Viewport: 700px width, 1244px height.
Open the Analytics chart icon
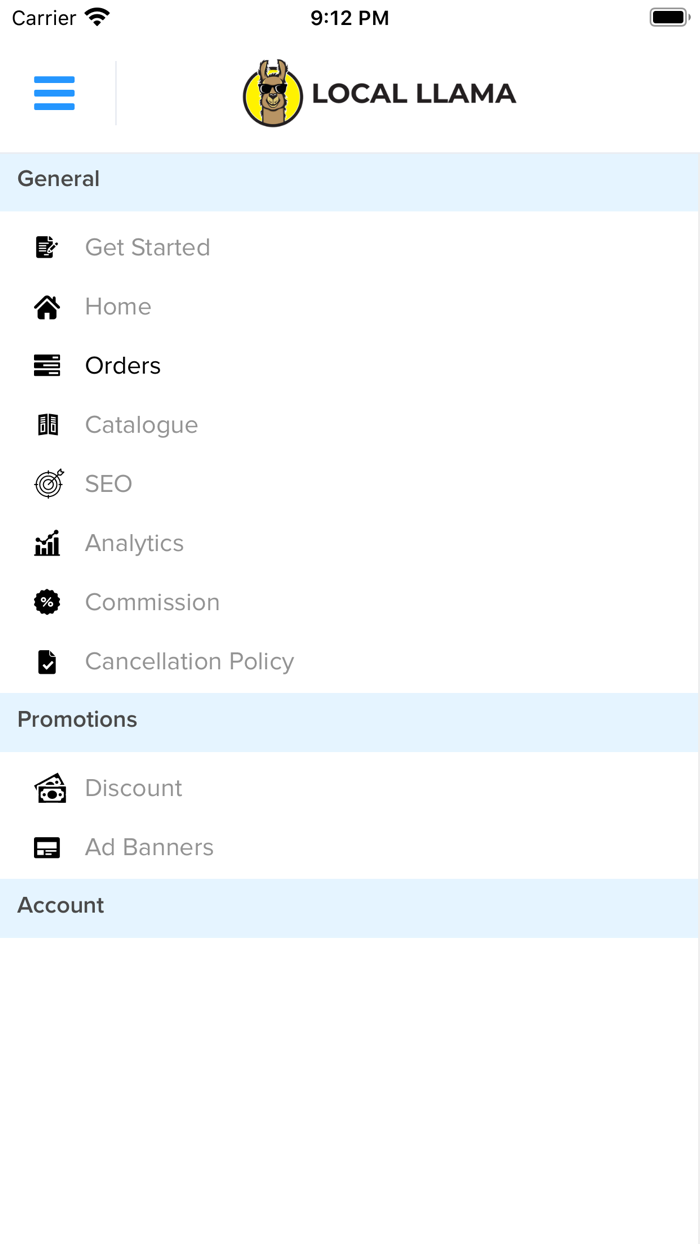(x=47, y=543)
